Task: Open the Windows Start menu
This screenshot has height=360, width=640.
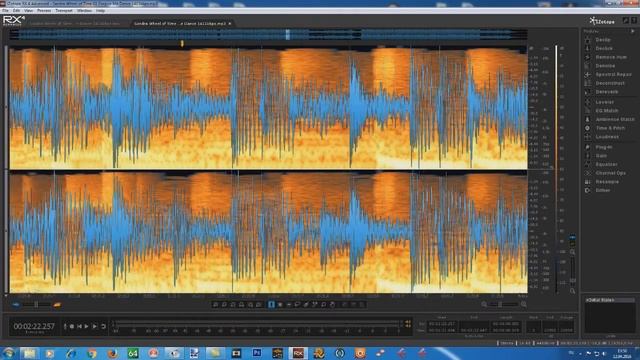Action: (x=9, y=353)
